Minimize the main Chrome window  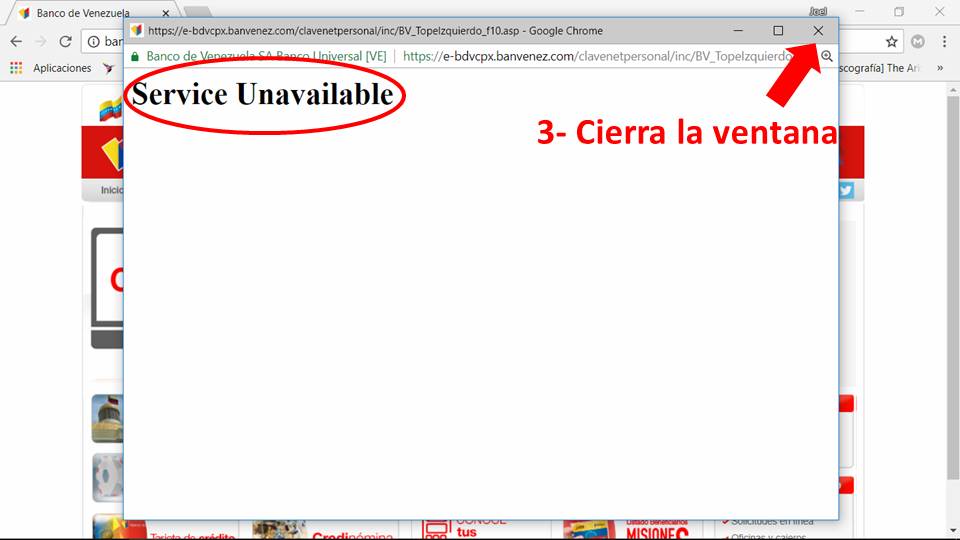click(x=860, y=12)
